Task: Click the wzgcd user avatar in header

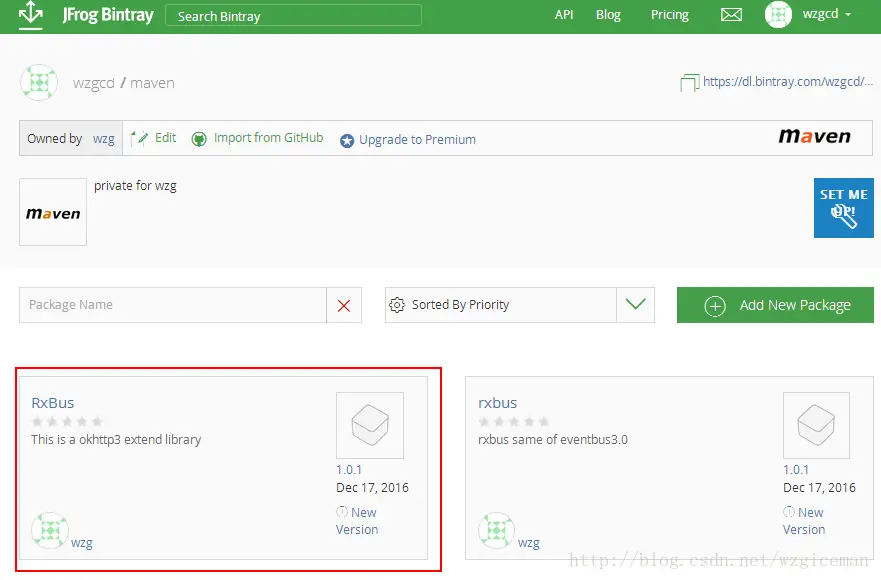Action: pos(778,15)
